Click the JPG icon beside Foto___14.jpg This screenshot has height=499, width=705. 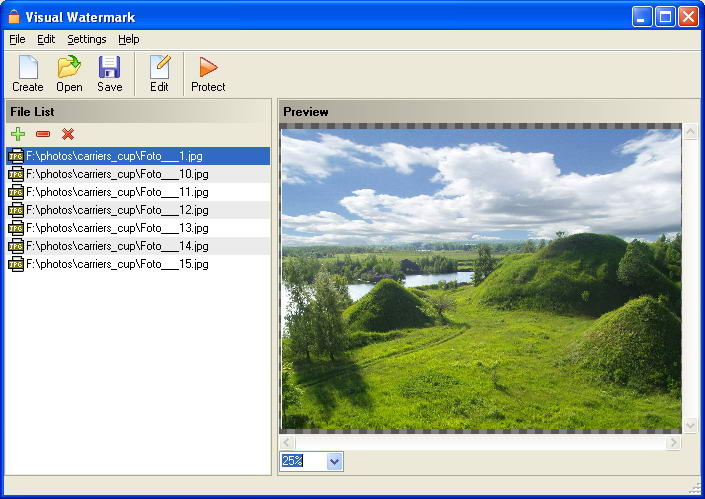pyautogui.click(x=16, y=246)
